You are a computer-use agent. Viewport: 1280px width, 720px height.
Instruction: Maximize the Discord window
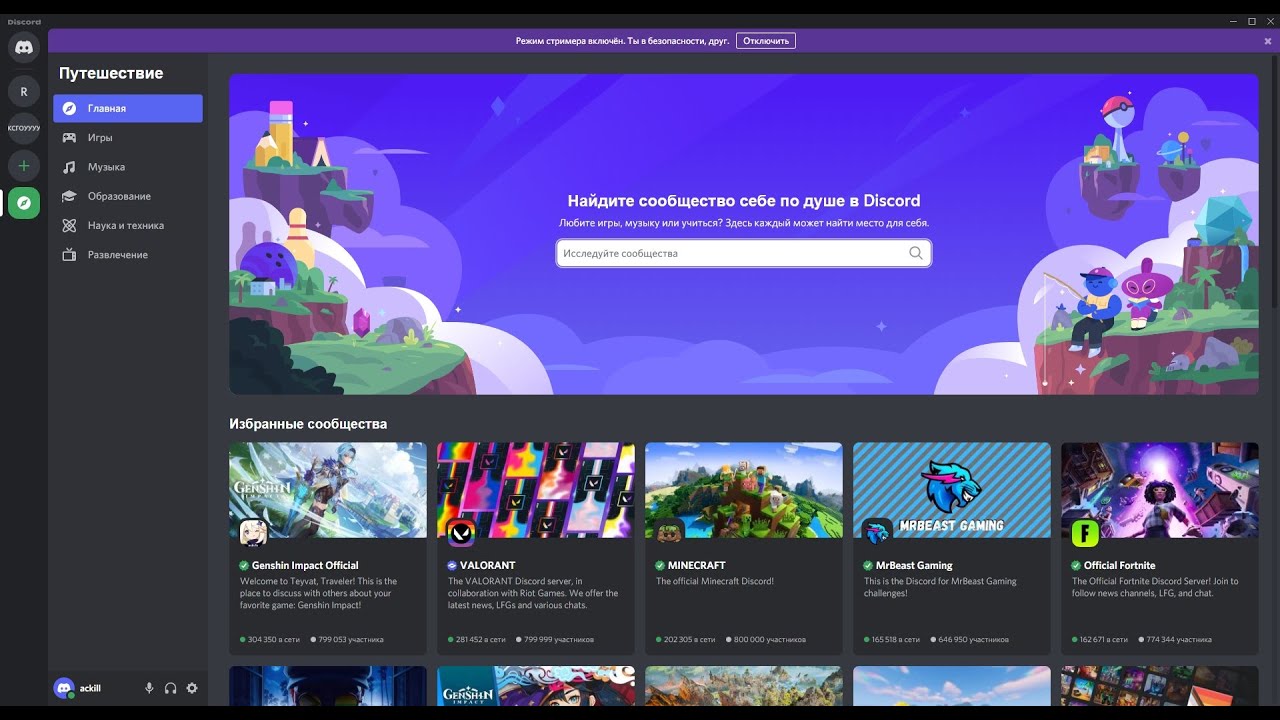pos(1252,21)
